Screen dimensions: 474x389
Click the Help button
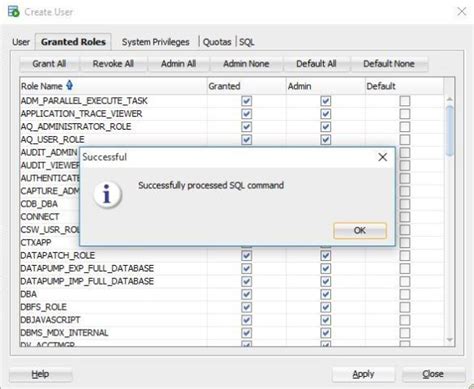tap(40, 374)
